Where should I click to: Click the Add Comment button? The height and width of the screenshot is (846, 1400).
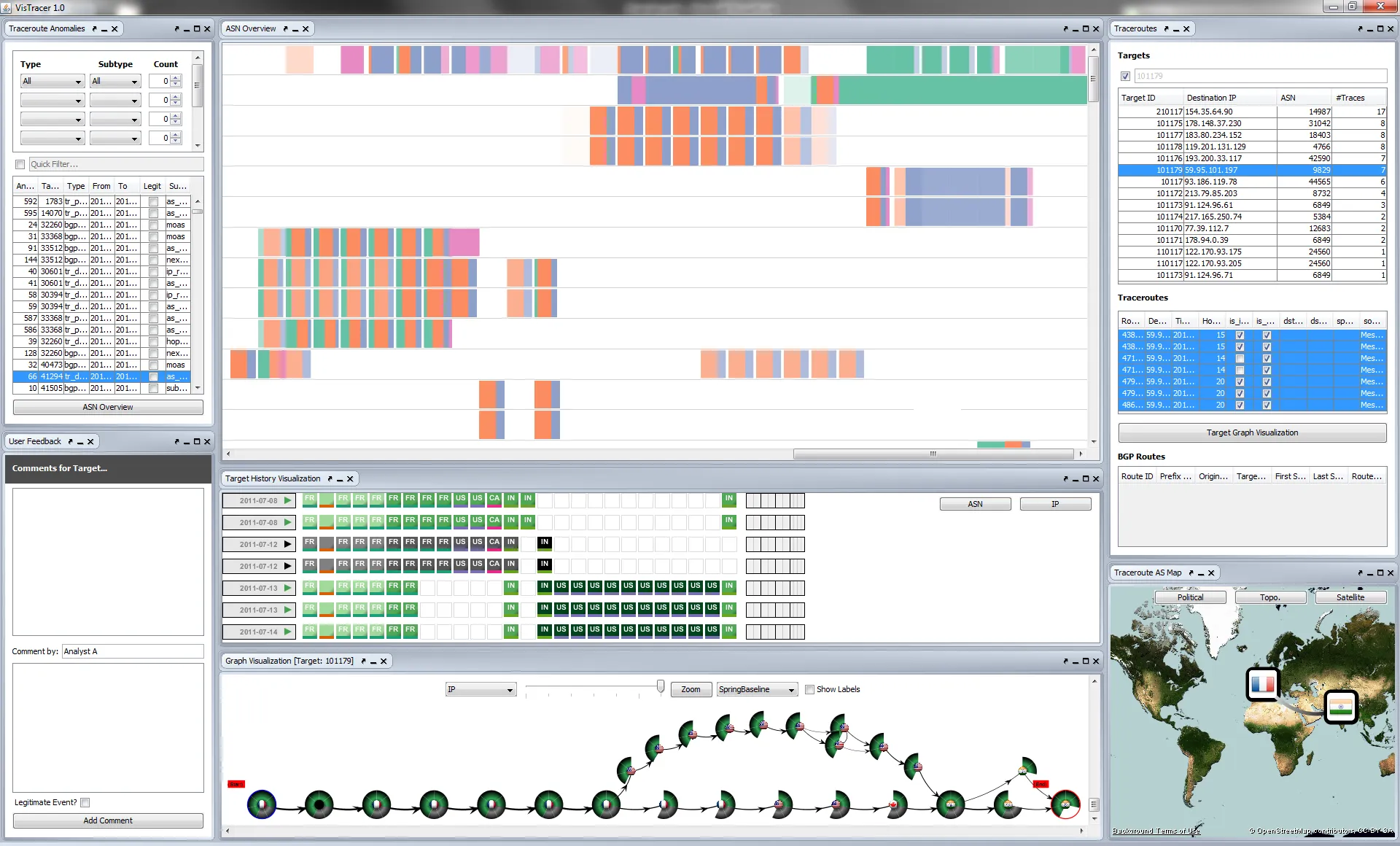[108, 820]
